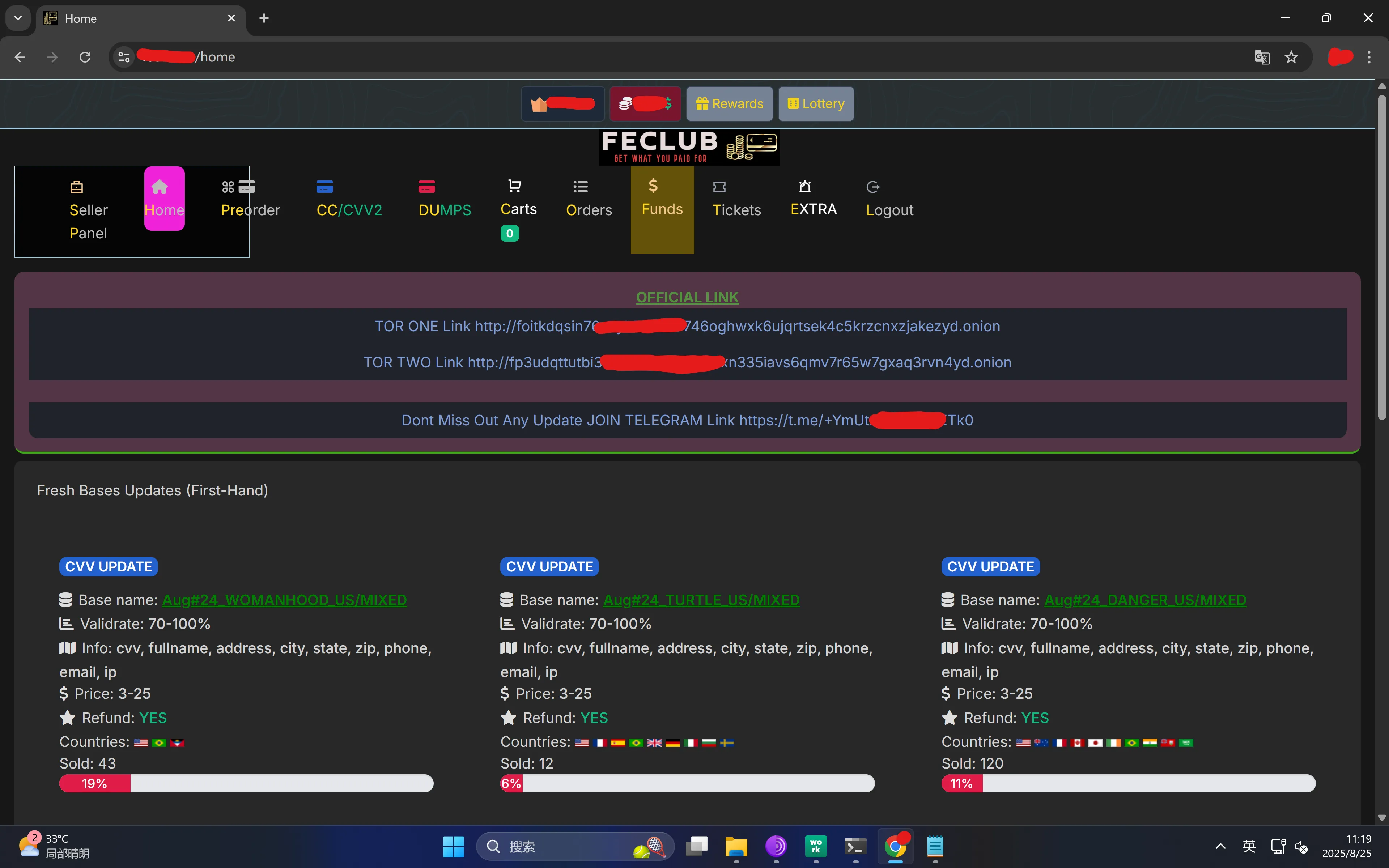Click the TOR ONE Link text
This screenshot has height=868, width=1389.
[687, 326]
